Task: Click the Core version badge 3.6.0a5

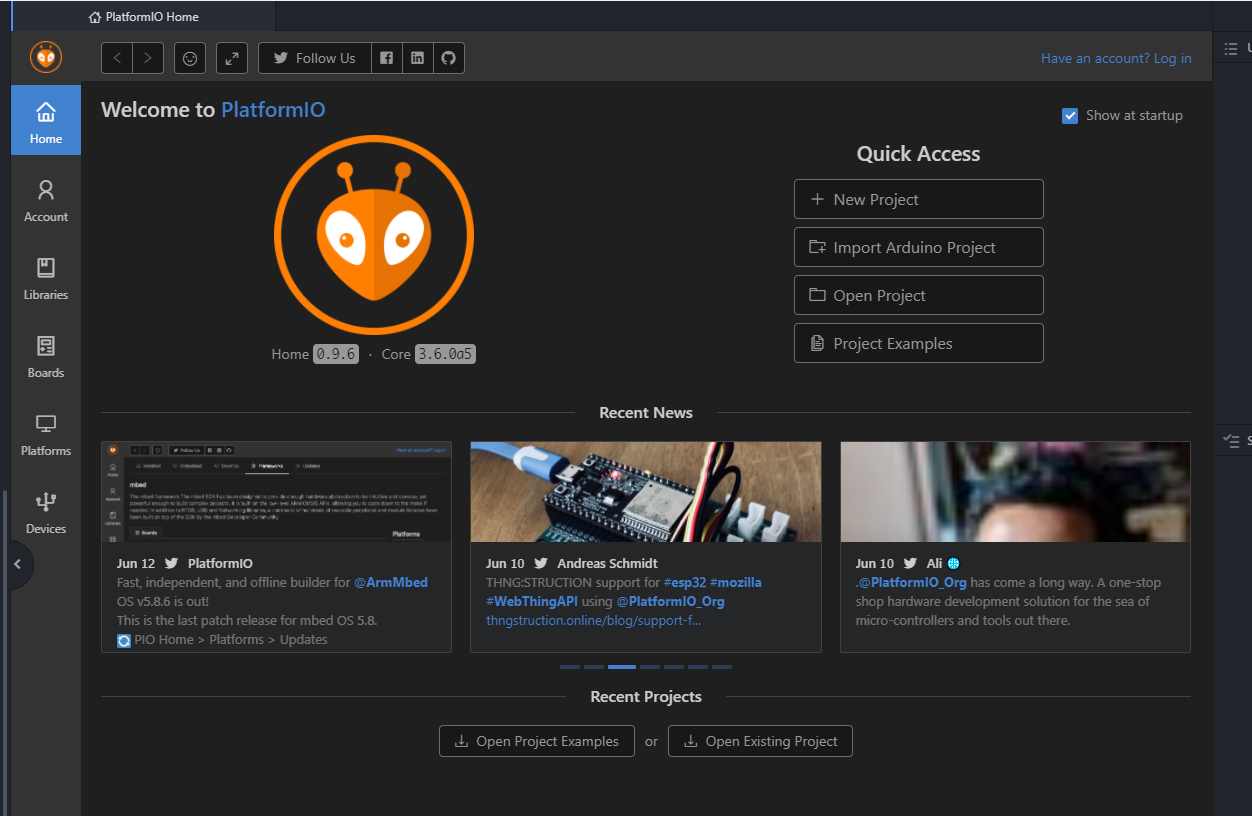Action: click(445, 354)
